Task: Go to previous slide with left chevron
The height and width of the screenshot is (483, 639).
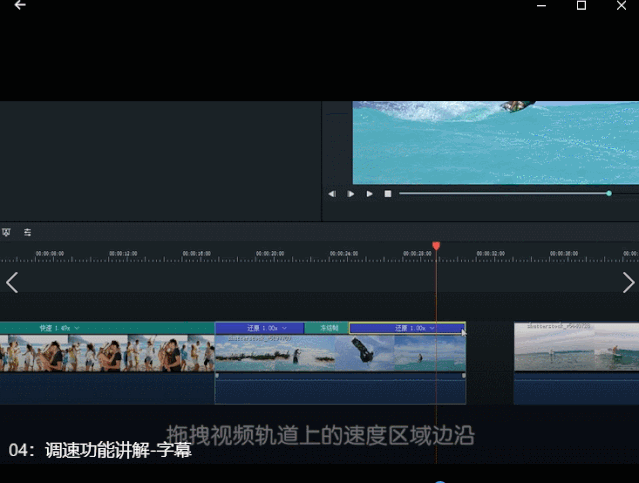Action: (x=12, y=282)
